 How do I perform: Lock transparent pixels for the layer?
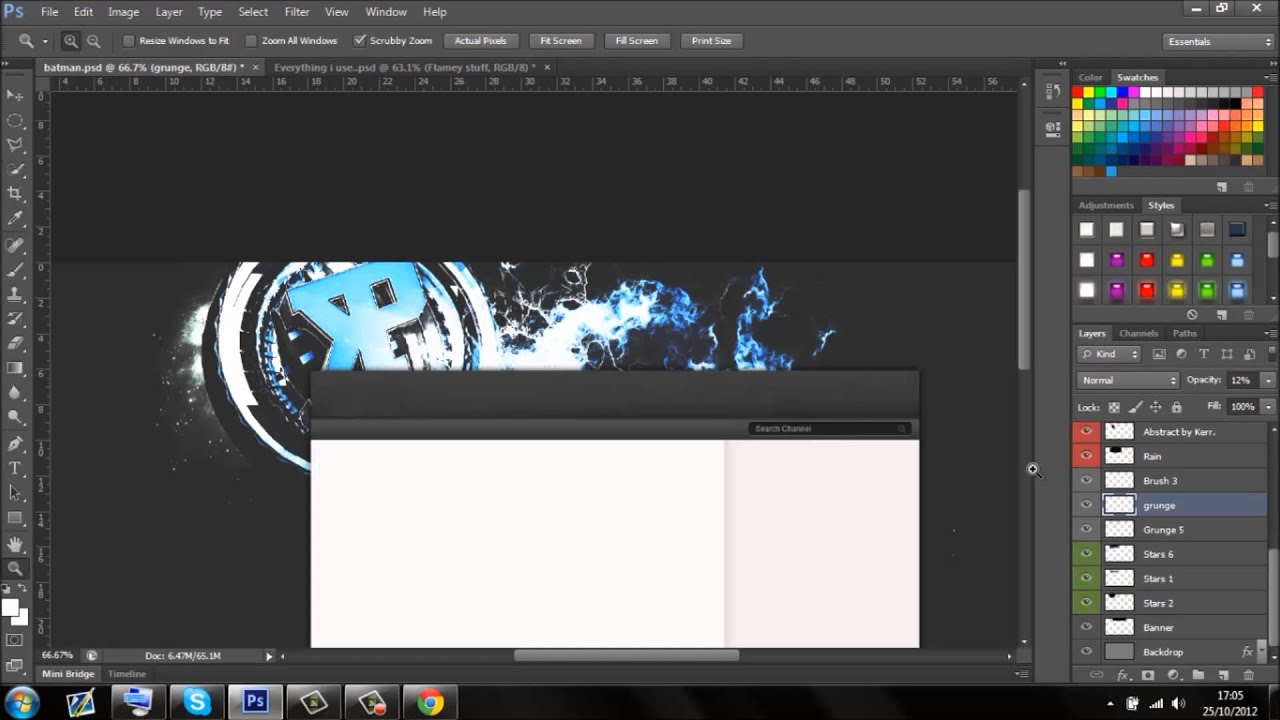1114,407
